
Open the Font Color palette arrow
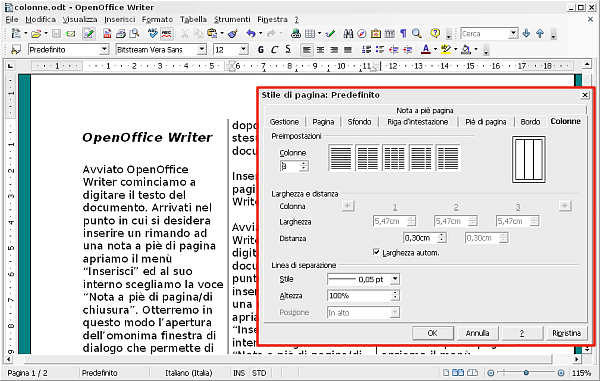[435, 49]
